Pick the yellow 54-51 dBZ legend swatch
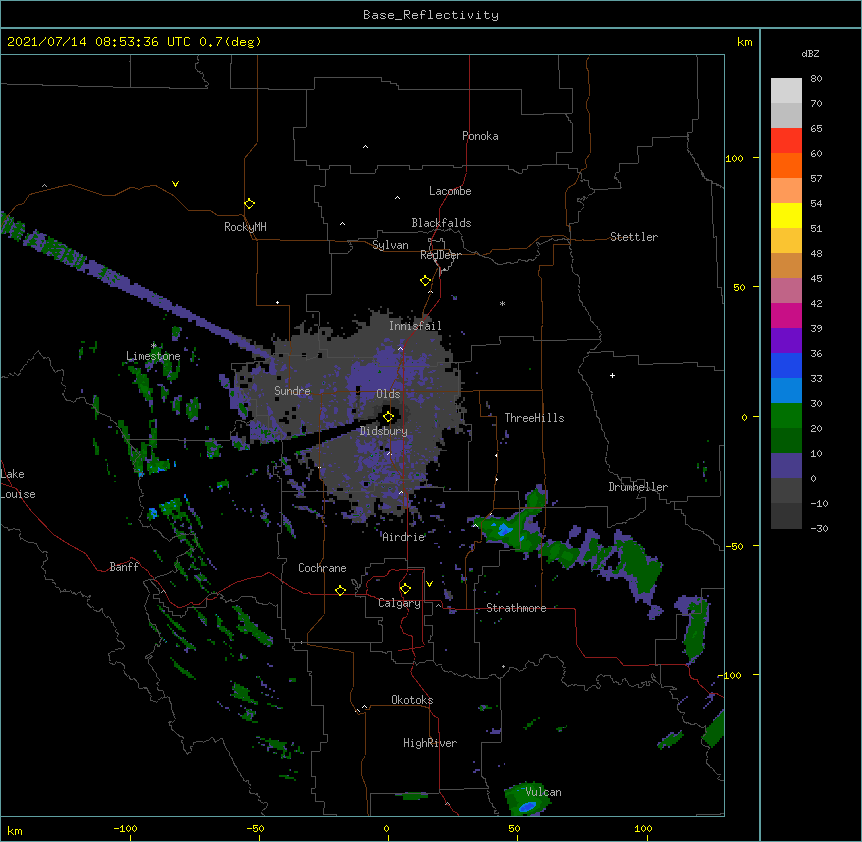The height and width of the screenshot is (842, 862). click(786, 215)
